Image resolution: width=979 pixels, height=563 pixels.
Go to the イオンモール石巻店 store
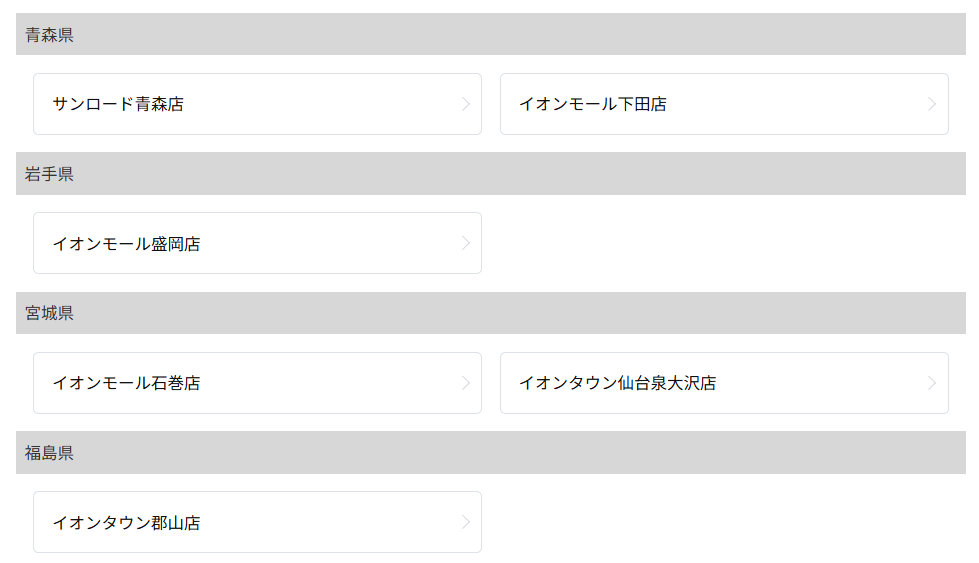click(x=126, y=383)
